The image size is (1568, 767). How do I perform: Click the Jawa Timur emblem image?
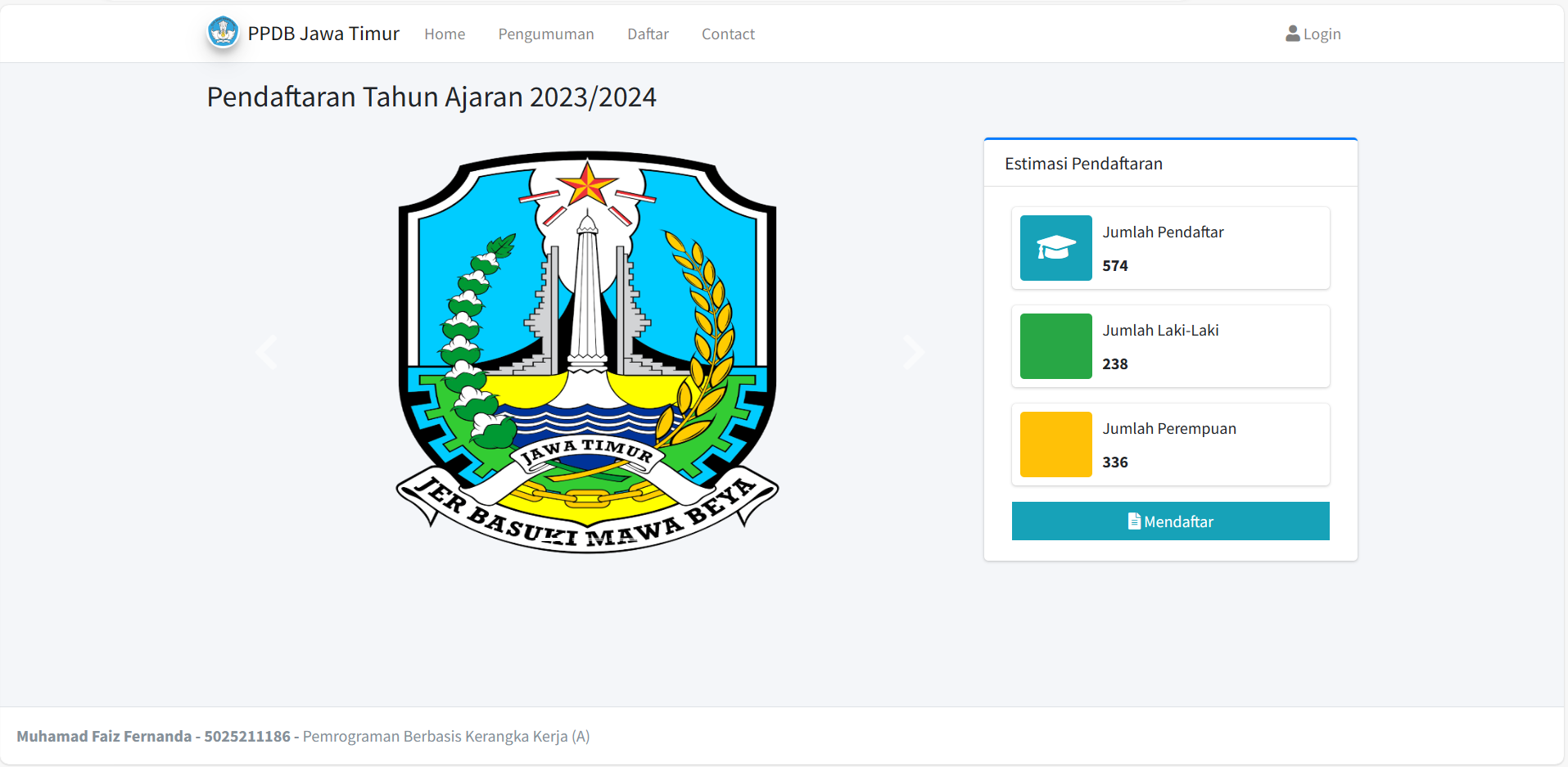point(587,352)
